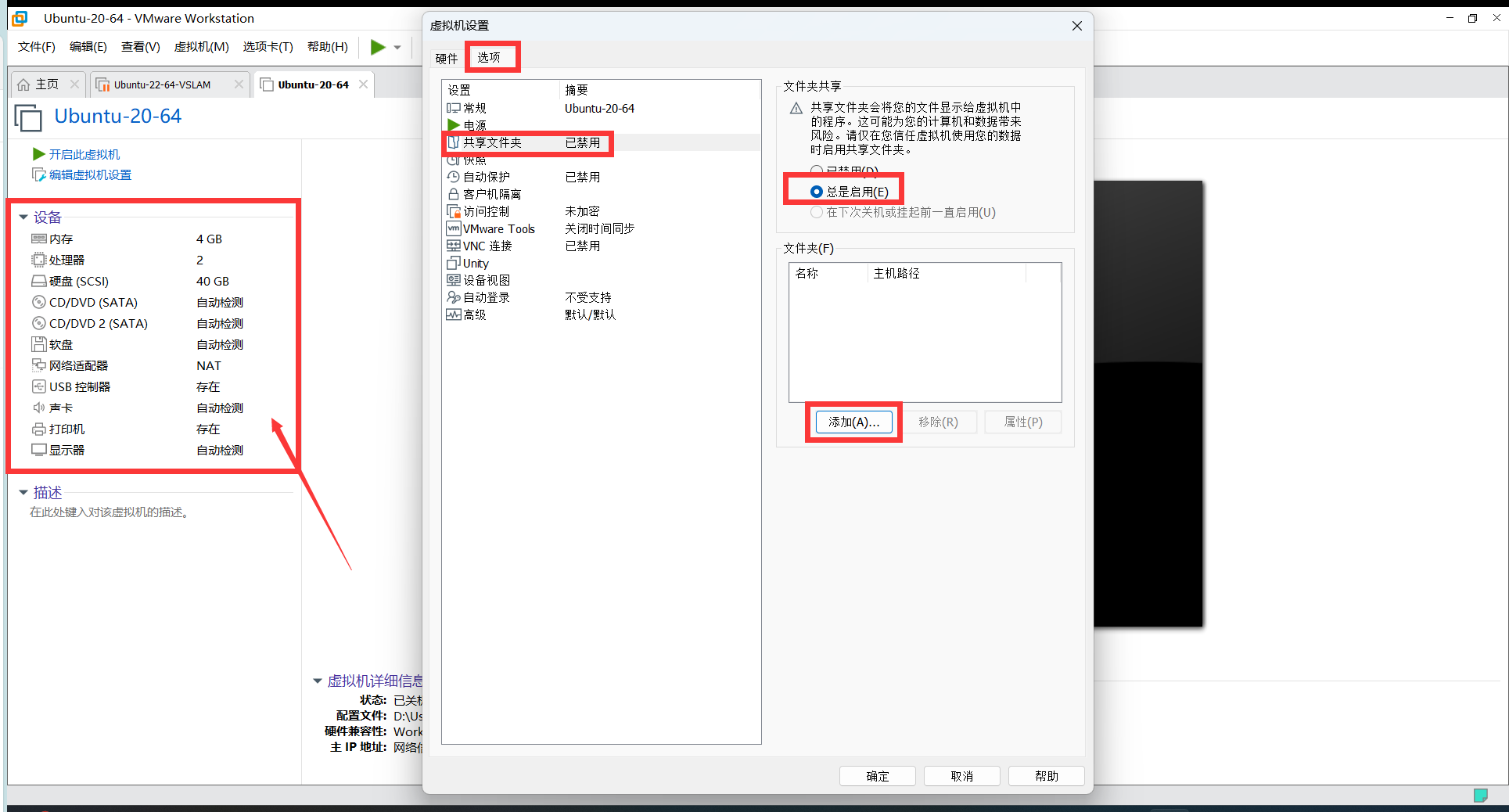Image resolution: width=1509 pixels, height=812 pixels.
Task: Select the 高级 advanced settings icon
Action: [454, 314]
